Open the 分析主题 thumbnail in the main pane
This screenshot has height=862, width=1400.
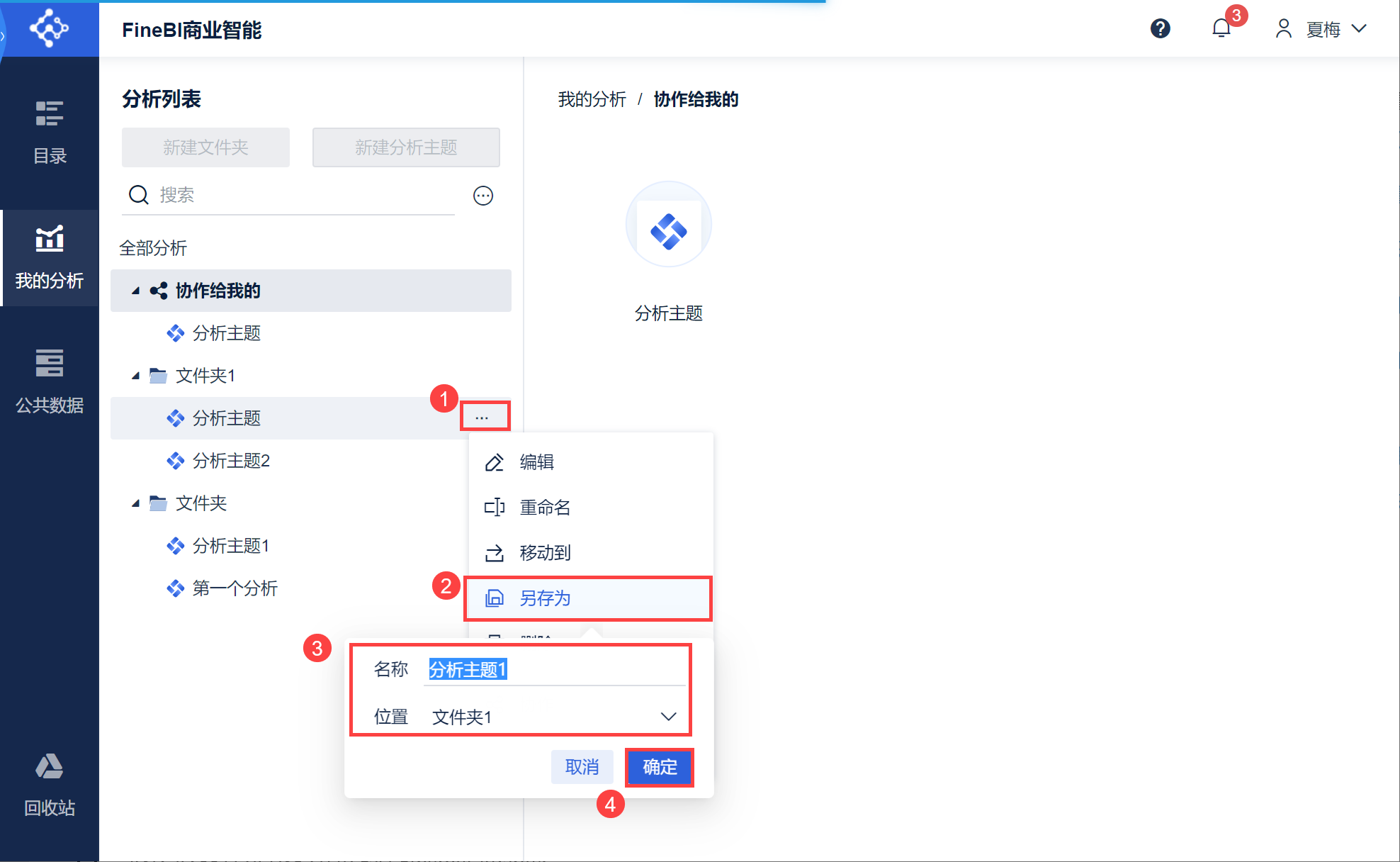coord(668,225)
